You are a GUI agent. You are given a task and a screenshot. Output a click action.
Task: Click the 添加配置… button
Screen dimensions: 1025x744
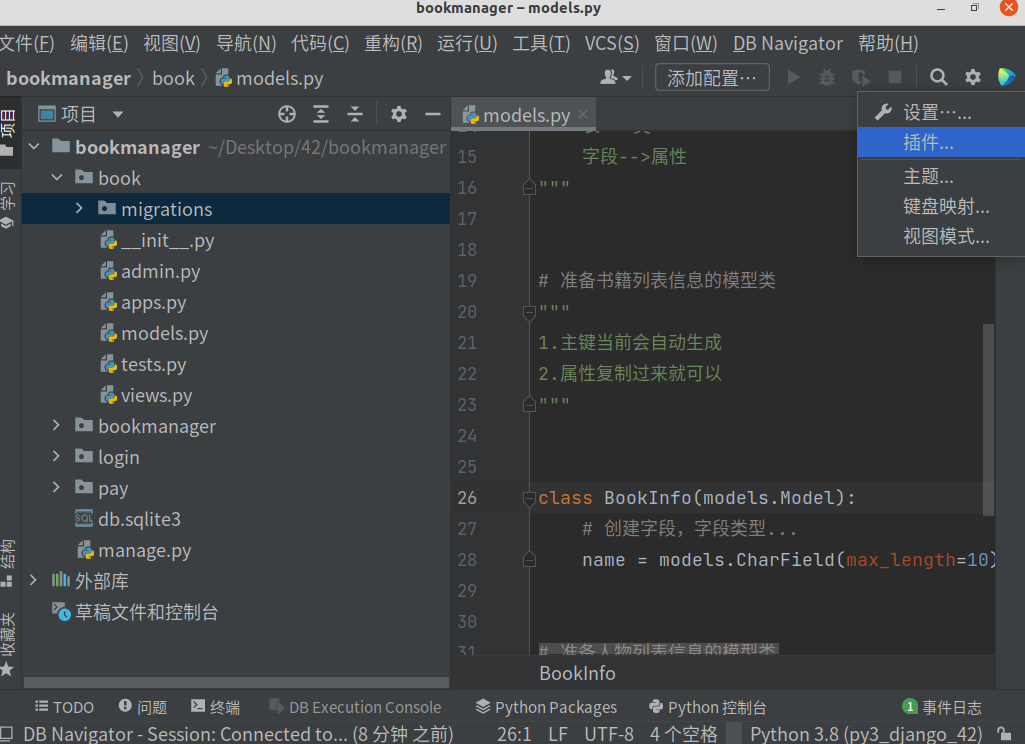click(711, 77)
